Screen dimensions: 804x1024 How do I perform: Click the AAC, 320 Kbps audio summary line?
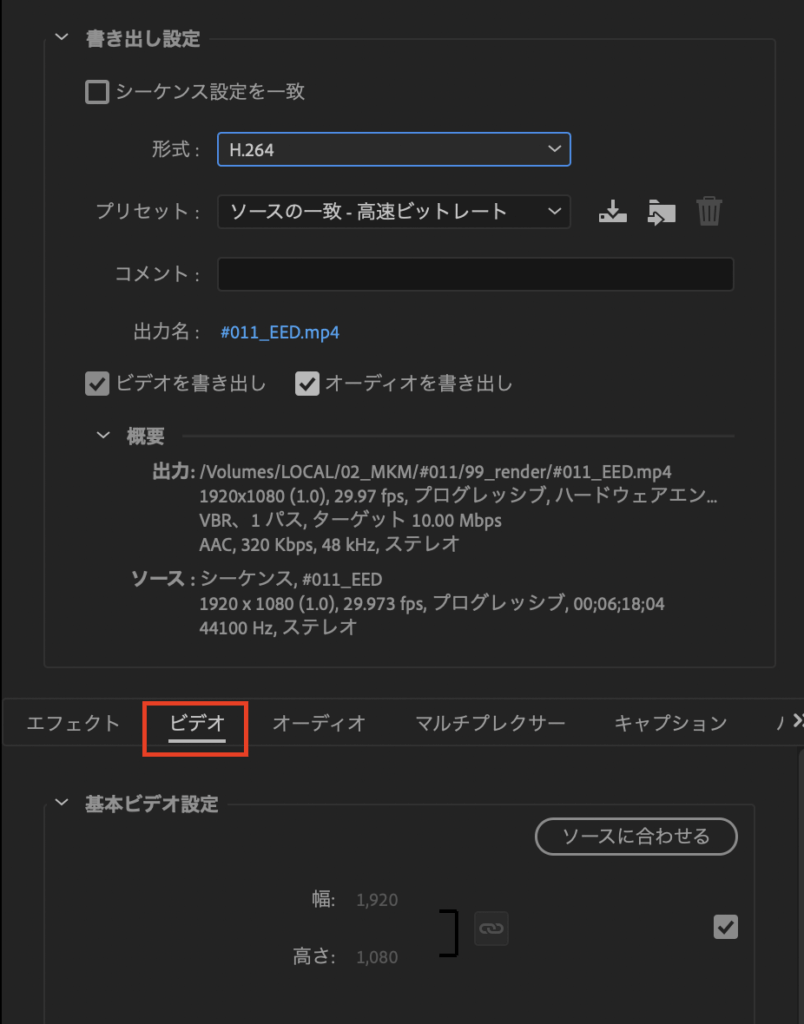(x=330, y=544)
